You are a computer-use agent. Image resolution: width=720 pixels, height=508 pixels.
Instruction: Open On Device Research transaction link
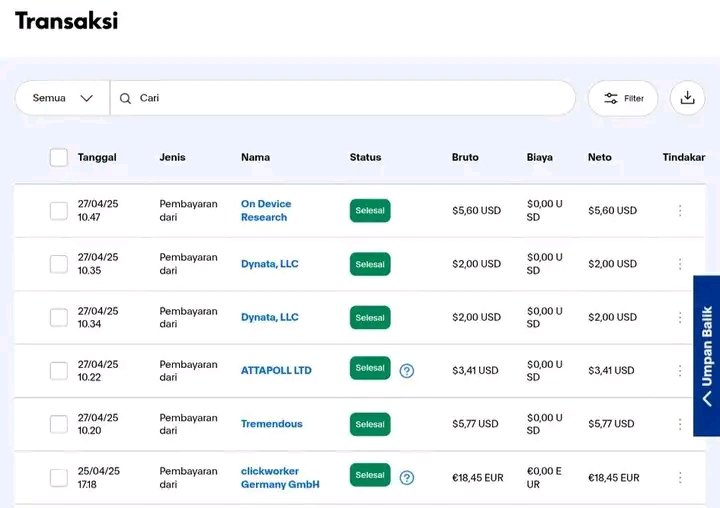pos(266,210)
